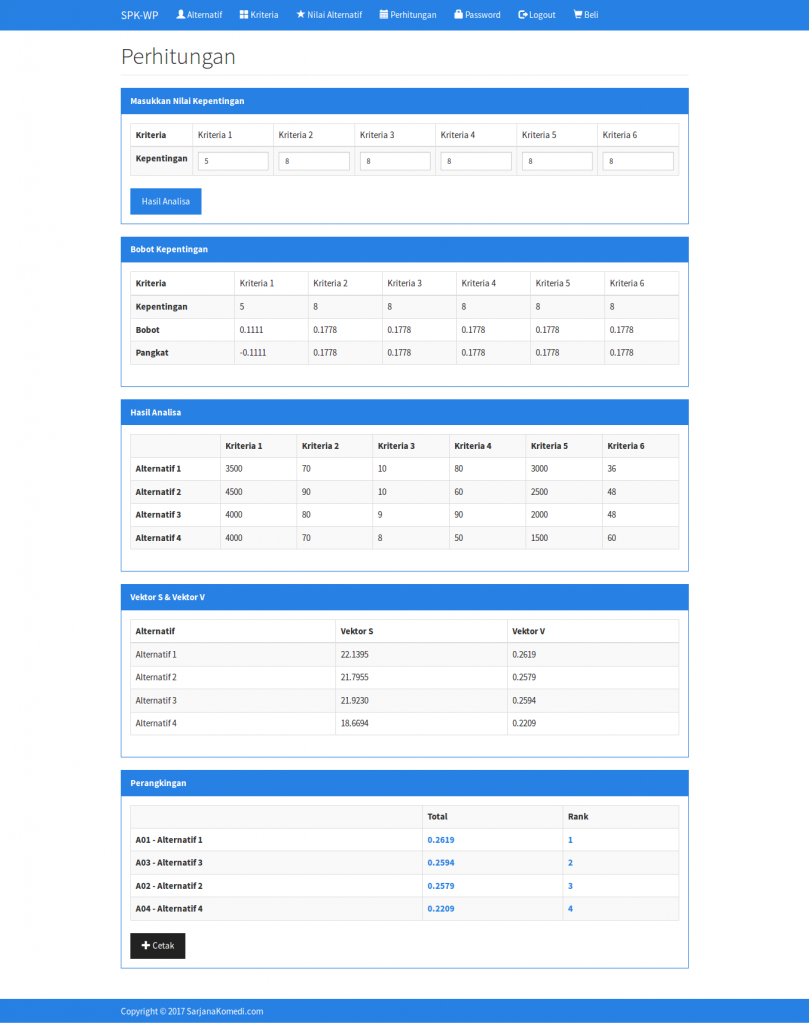Open the SPK-WP home brand link

tap(140, 15)
